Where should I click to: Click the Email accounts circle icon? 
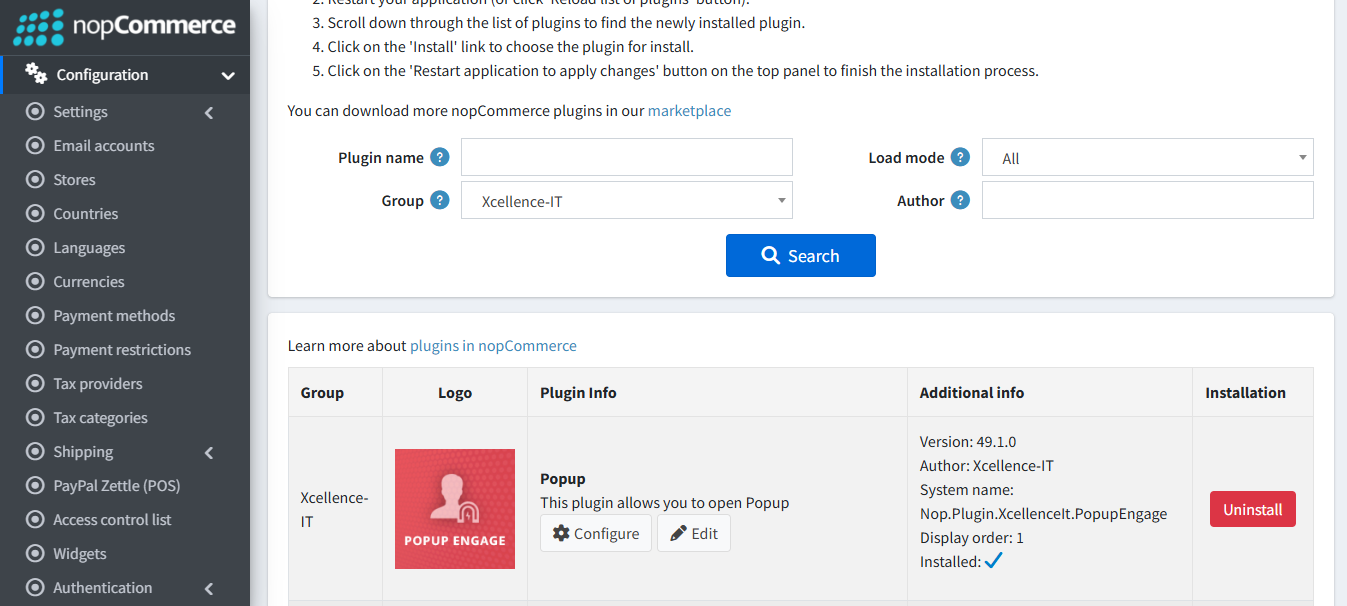coord(36,146)
